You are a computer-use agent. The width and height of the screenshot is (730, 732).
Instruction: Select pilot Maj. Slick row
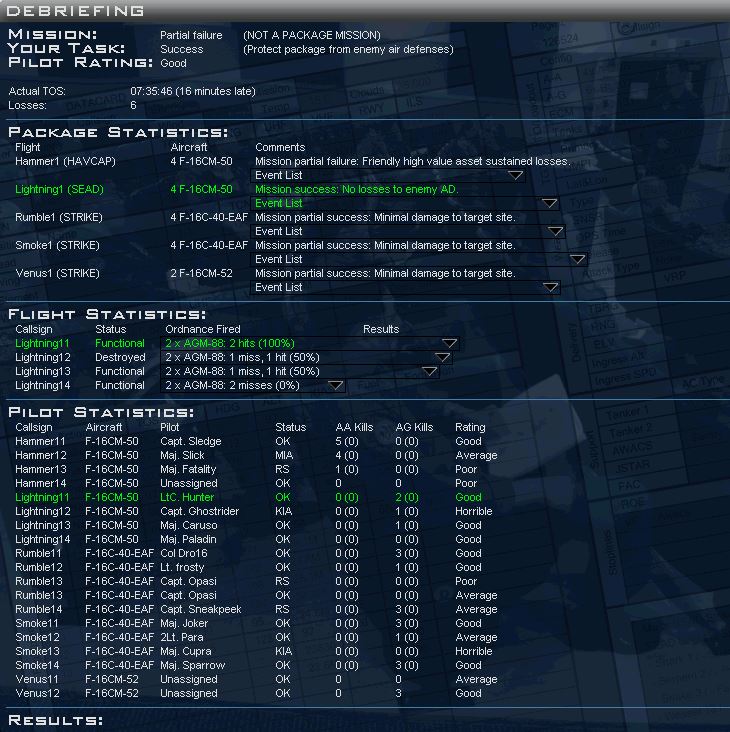coord(182,456)
